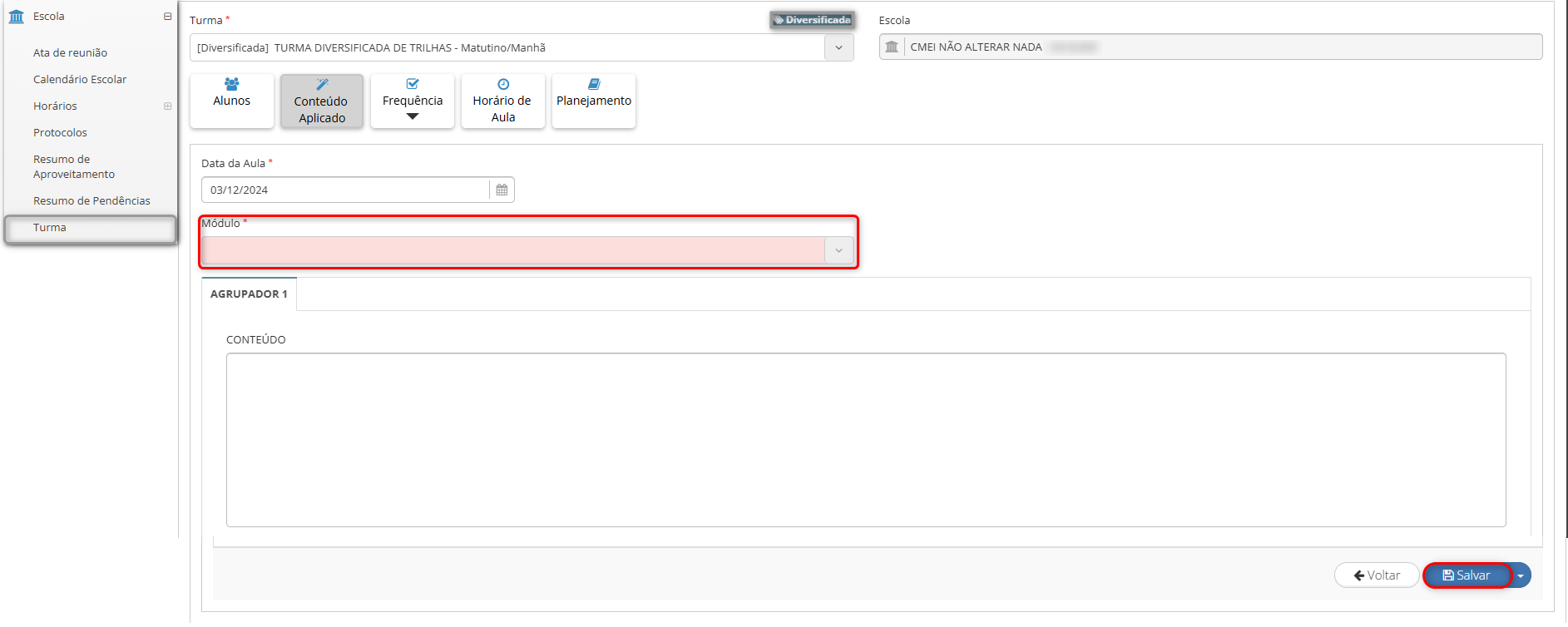
Task: Click the Voltar button
Action: 1377,575
